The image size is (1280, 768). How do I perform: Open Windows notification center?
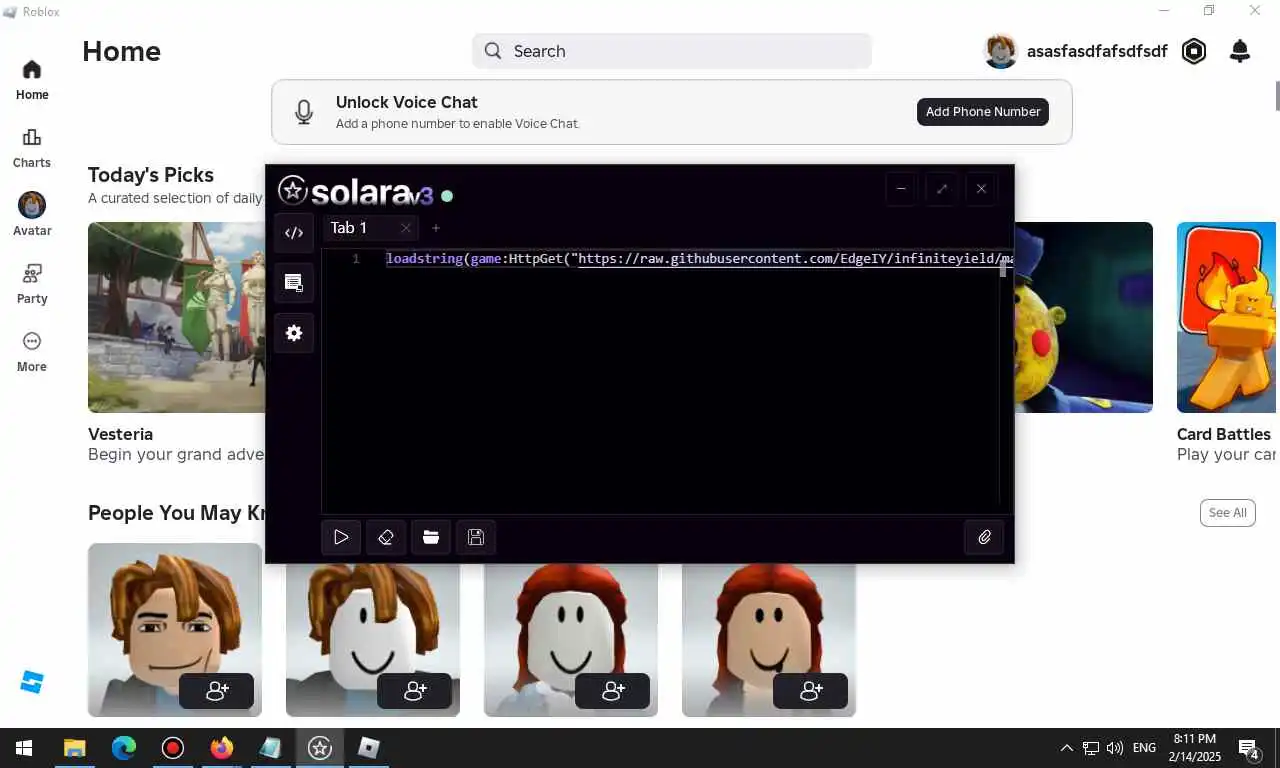(1249, 748)
